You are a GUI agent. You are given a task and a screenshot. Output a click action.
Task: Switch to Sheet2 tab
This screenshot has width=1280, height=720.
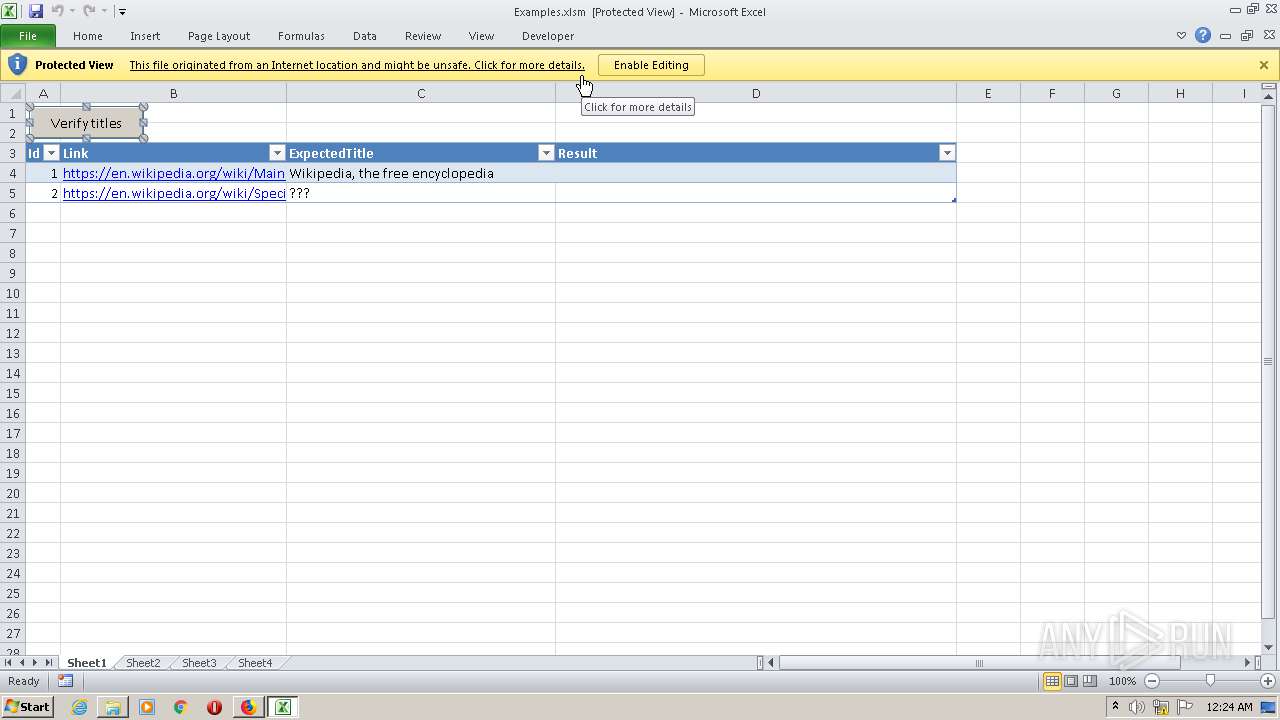[143, 663]
